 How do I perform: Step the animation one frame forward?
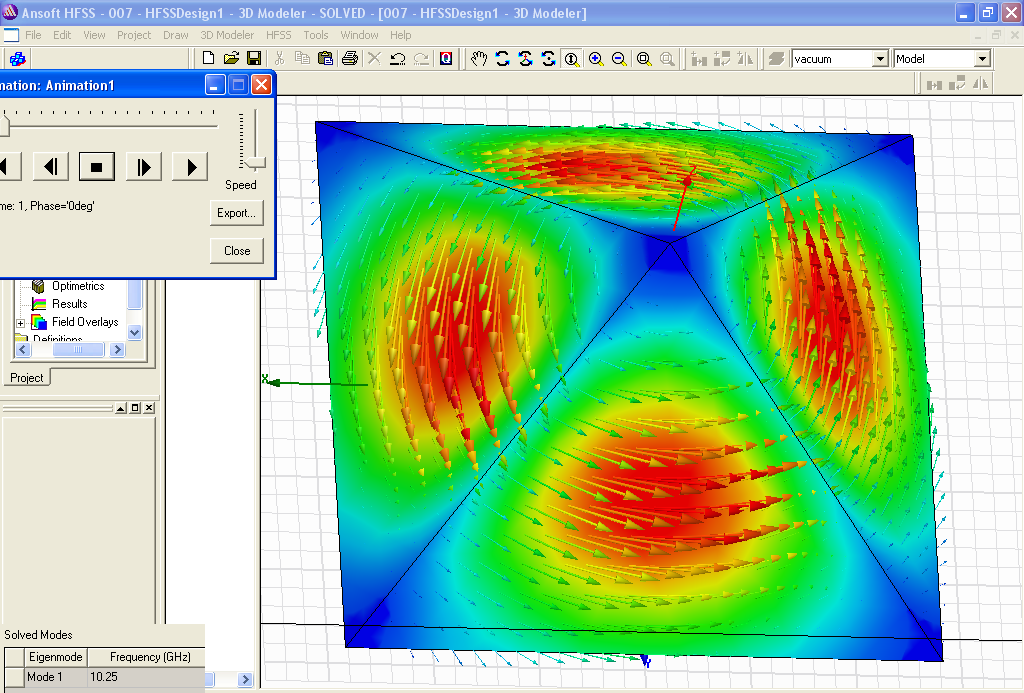pyautogui.click(x=143, y=167)
